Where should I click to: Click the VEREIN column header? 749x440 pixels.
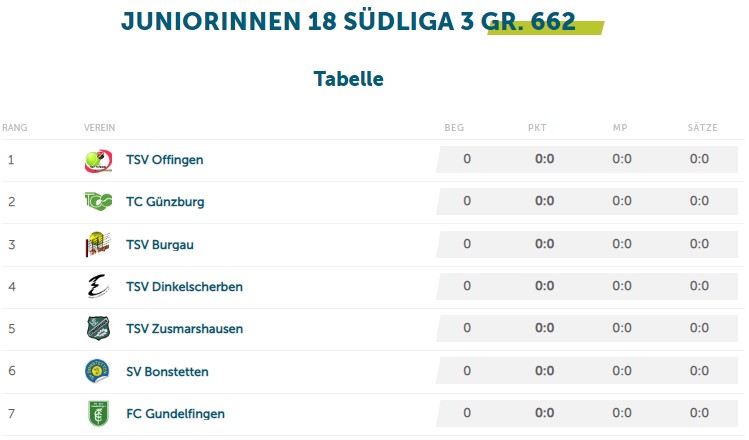[x=99, y=128]
